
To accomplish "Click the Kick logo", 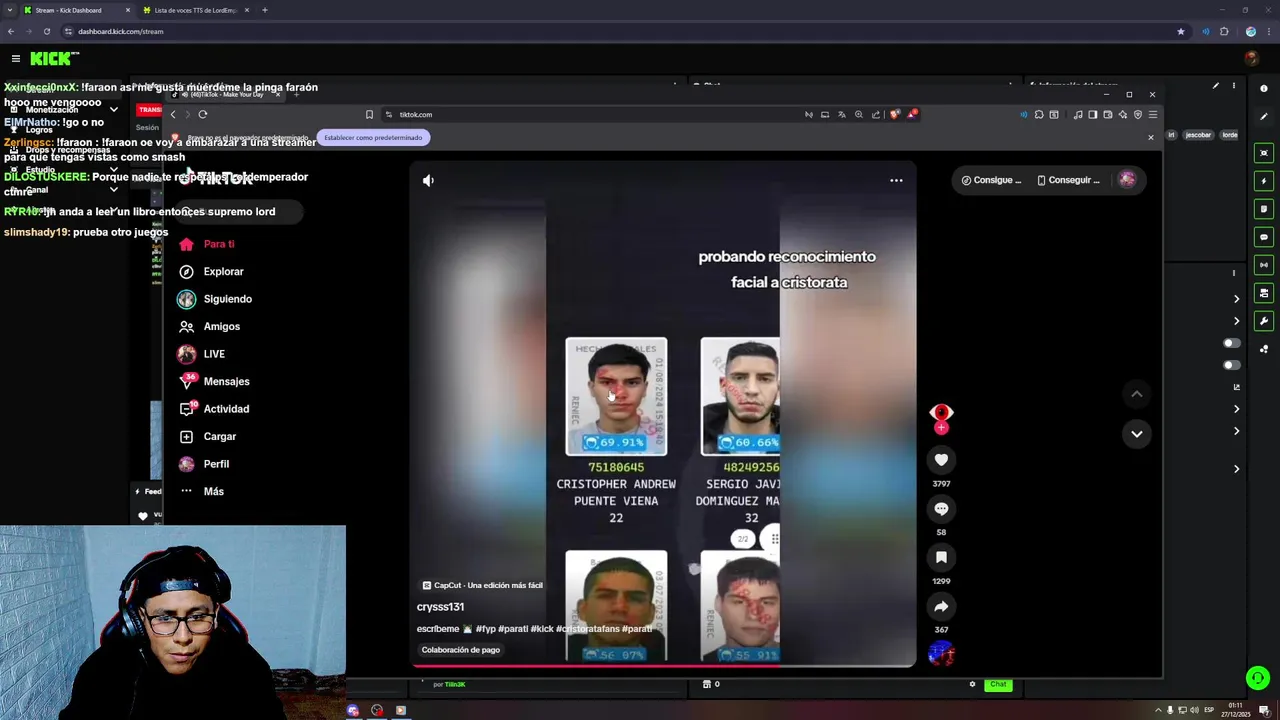I will point(55,59).
